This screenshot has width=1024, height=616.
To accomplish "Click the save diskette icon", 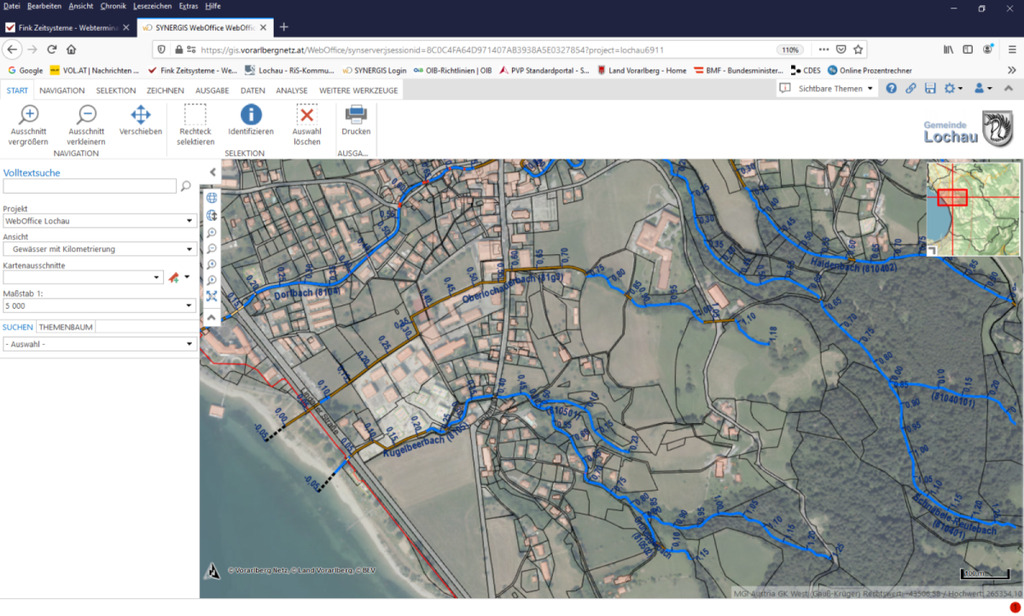I will (x=930, y=89).
